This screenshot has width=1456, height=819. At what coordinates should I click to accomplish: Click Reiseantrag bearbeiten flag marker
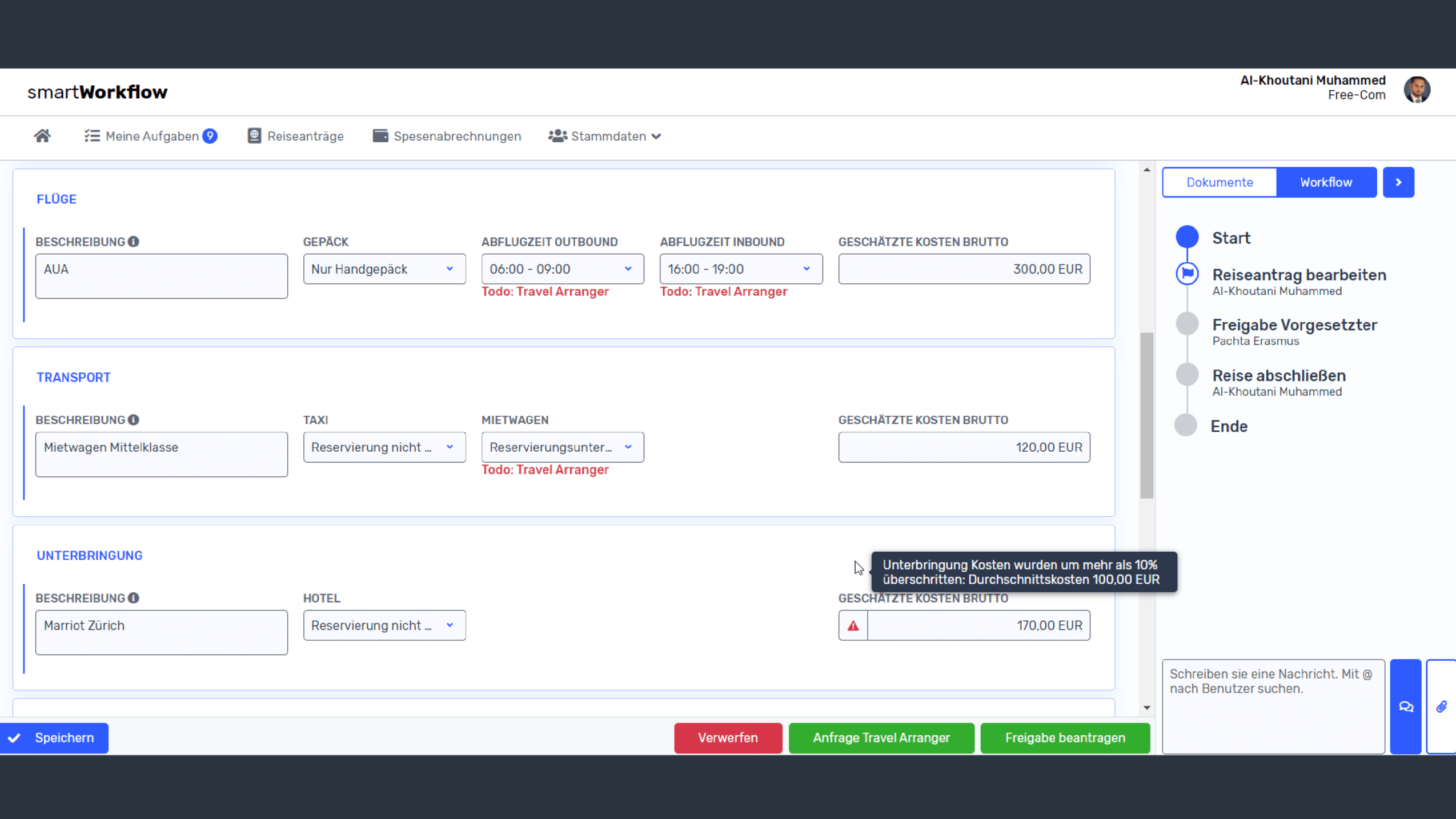[x=1187, y=274]
